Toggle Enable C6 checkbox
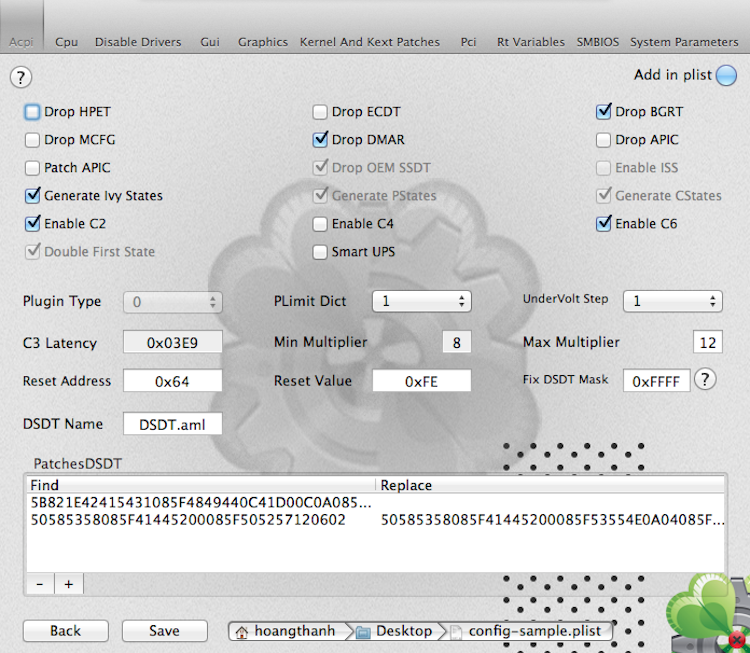750x653 pixels. [604, 223]
